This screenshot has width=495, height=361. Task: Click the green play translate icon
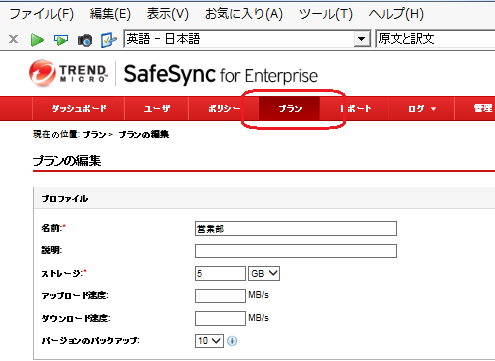click(37, 40)
